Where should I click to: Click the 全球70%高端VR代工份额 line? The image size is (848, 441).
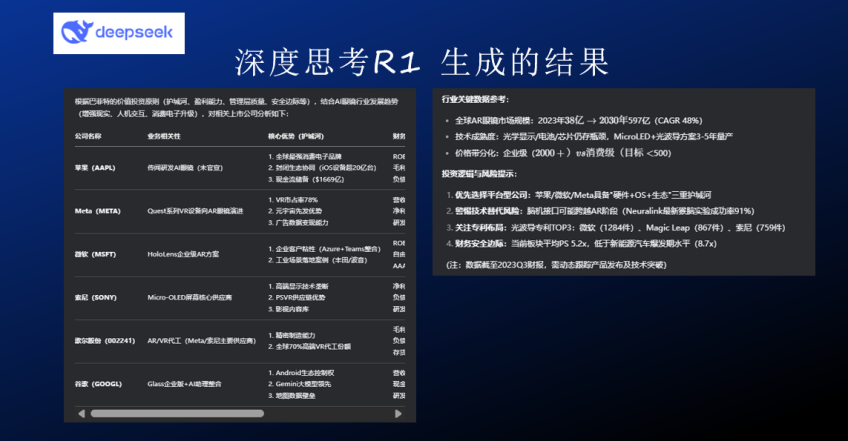click(x=309, y=346)
